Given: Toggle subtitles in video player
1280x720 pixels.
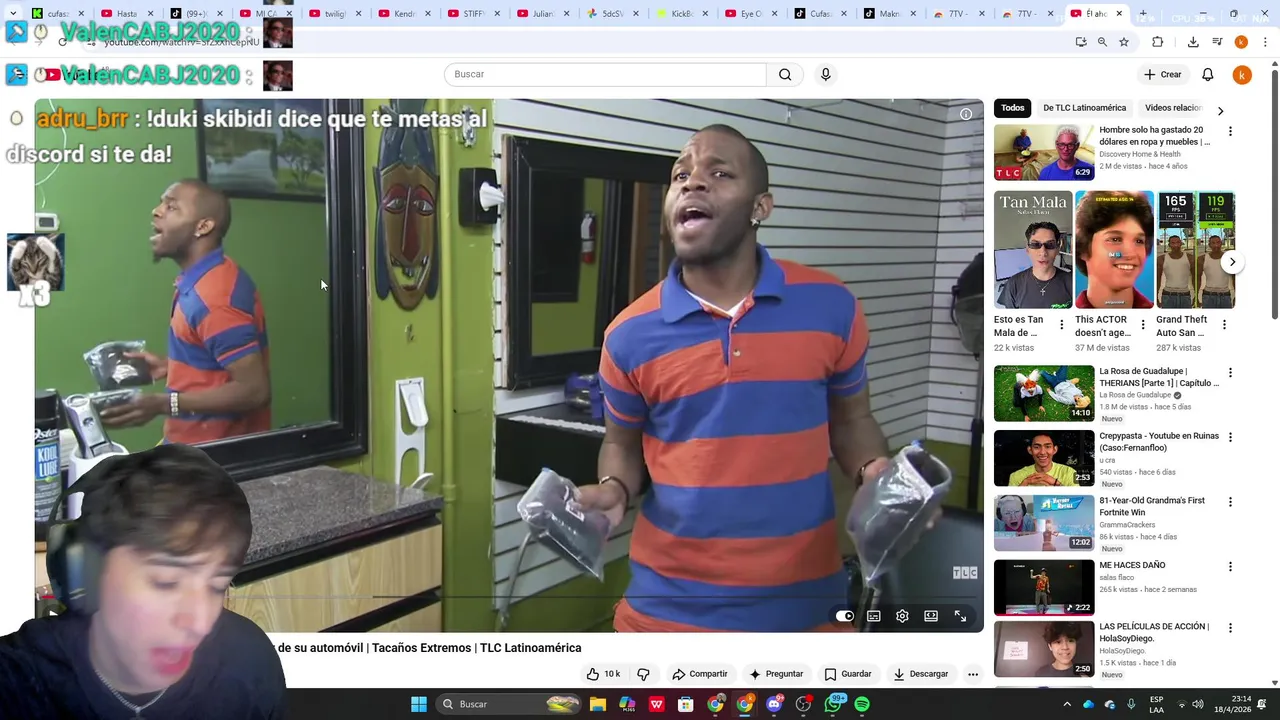Looking at the screenshot, I should point(874,616).
